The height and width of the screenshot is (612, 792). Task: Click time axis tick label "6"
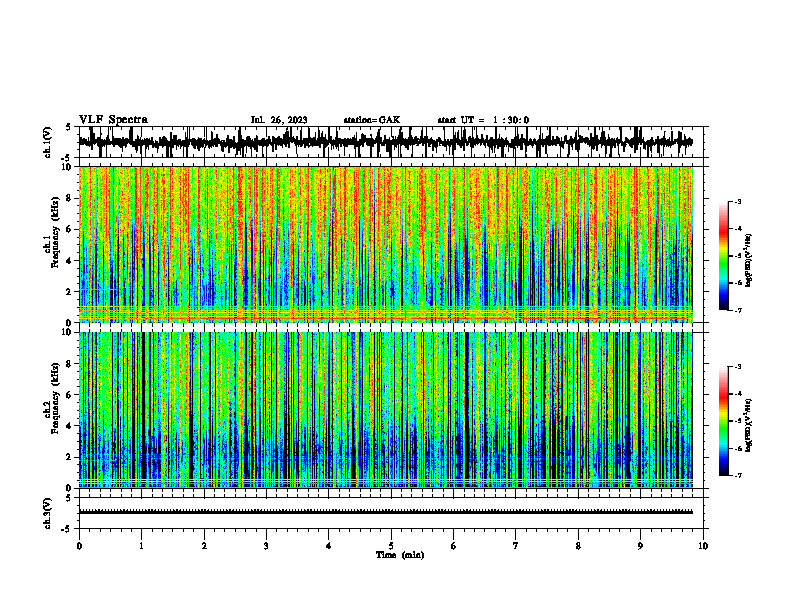[x=454, y=546]
